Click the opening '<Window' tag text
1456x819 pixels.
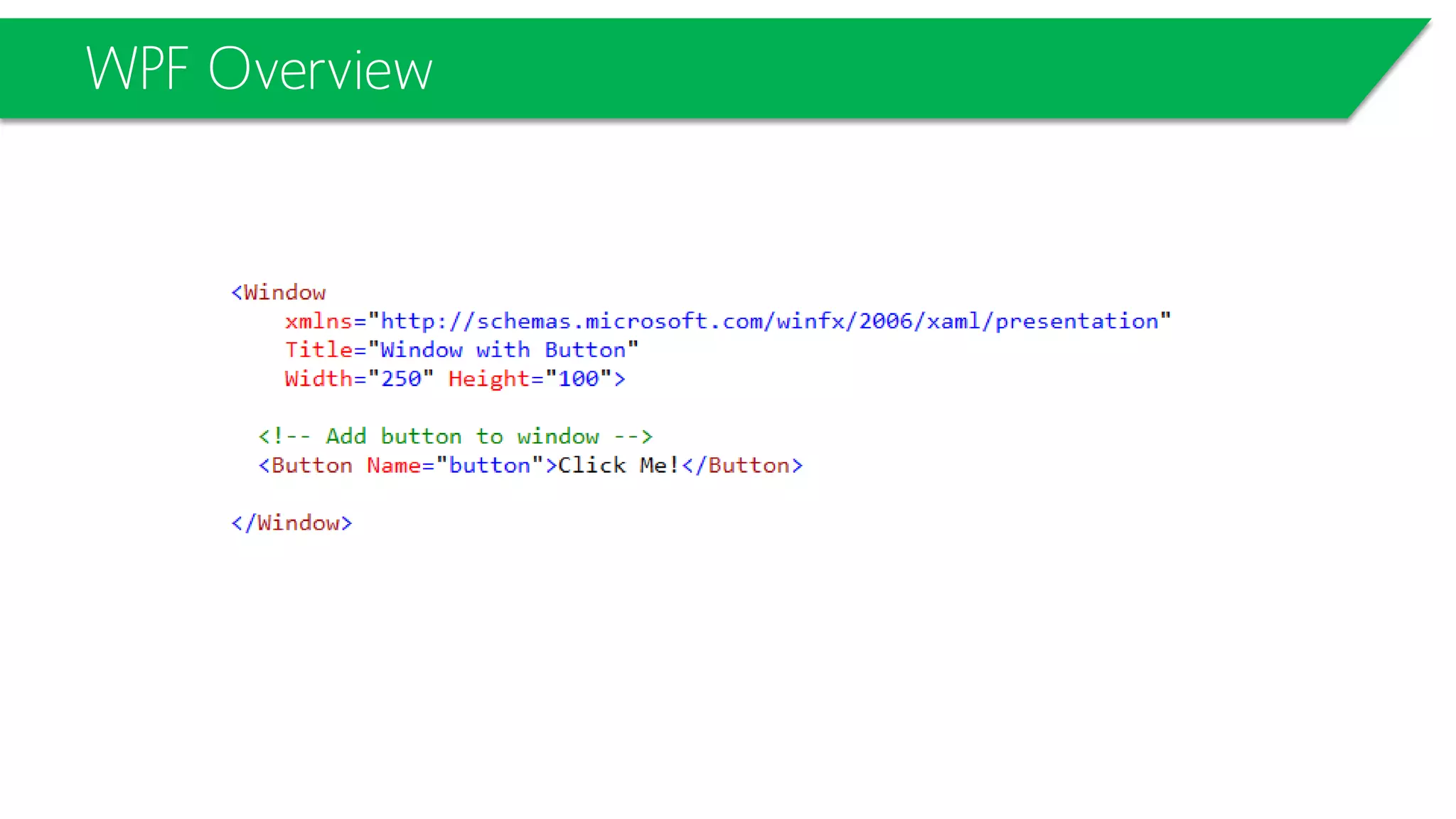point(279,292)
